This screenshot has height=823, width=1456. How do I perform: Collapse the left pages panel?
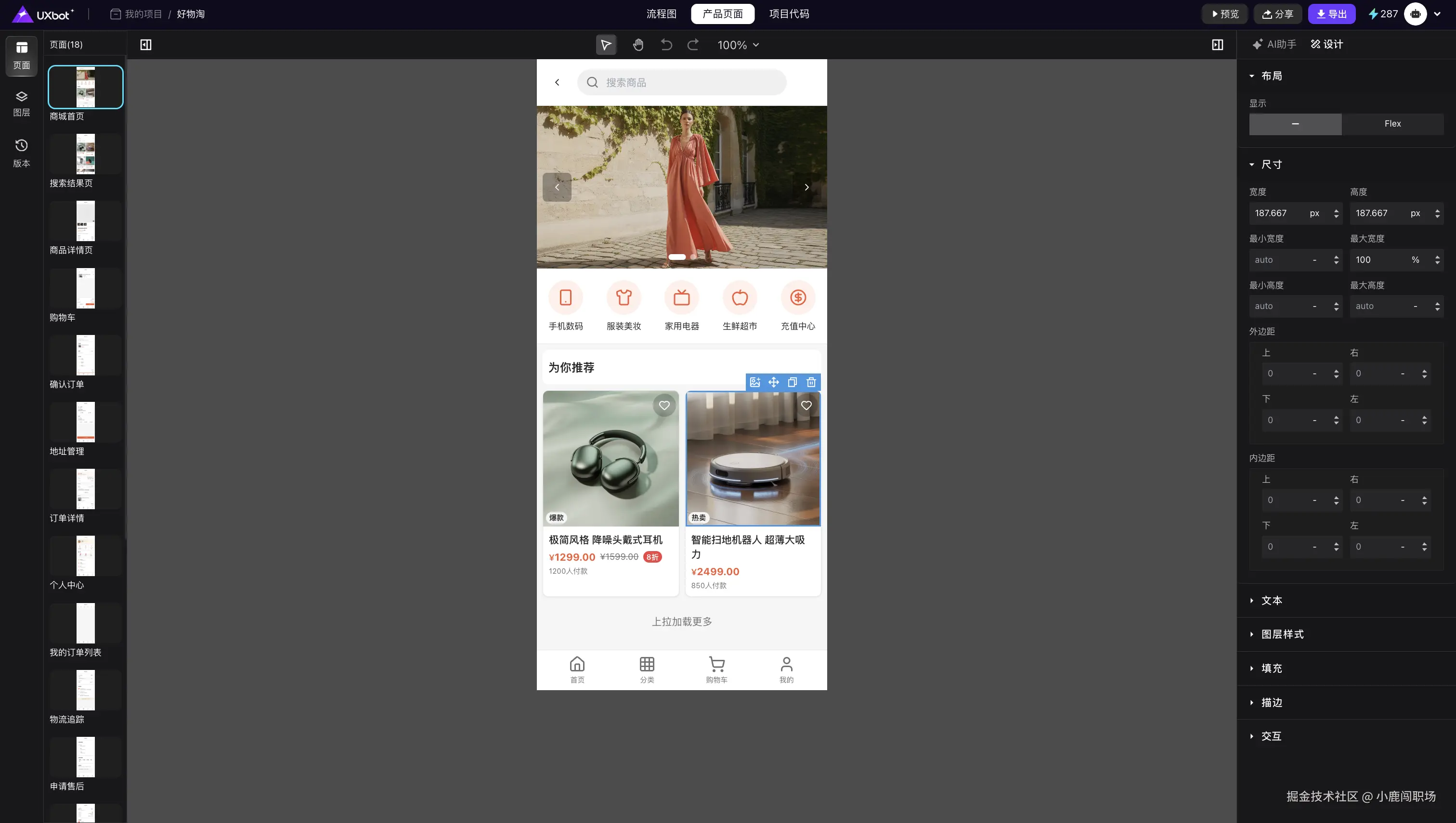[146, 45]
